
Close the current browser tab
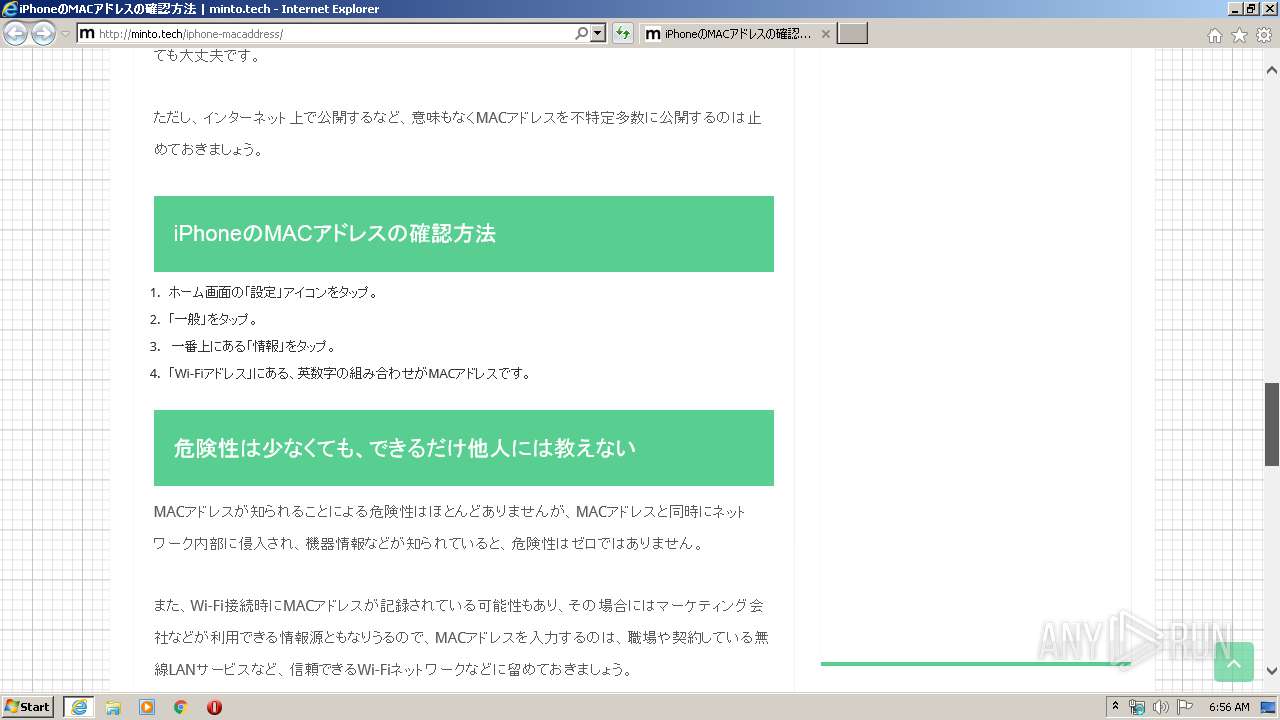coord(825,34)
